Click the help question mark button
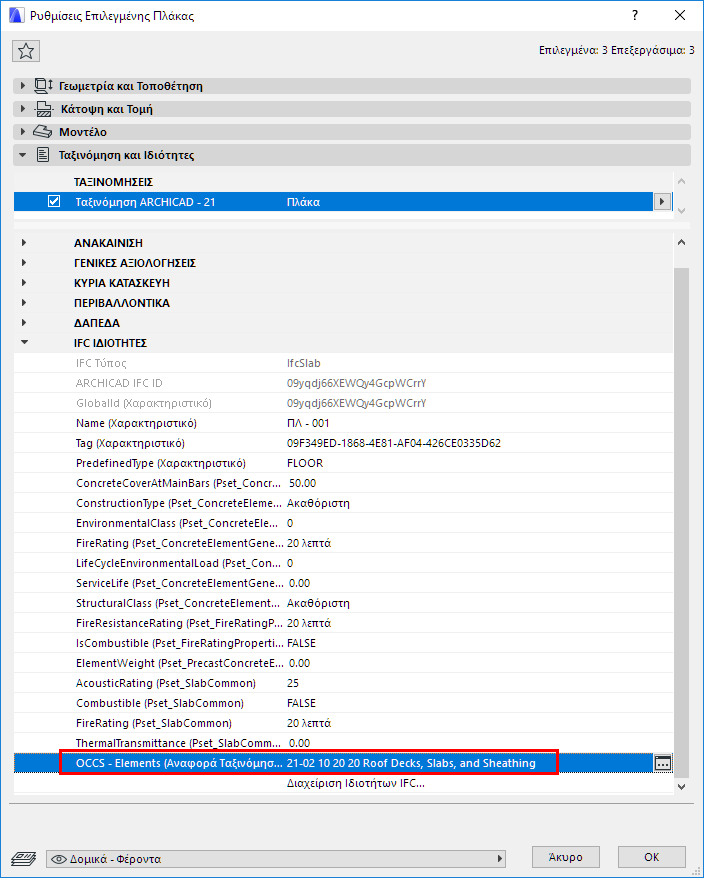Image resolution: width=704 pixels, height=878 pixels. pos(635,15)
